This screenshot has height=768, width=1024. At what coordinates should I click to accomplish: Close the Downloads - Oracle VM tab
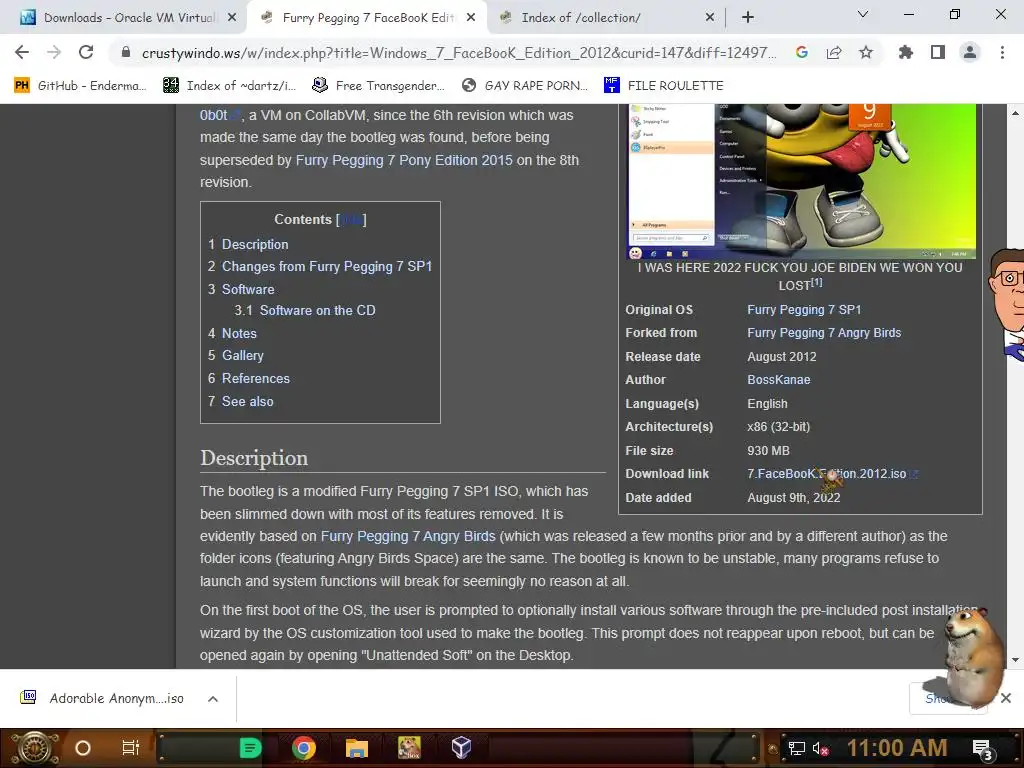click(232, 18)
